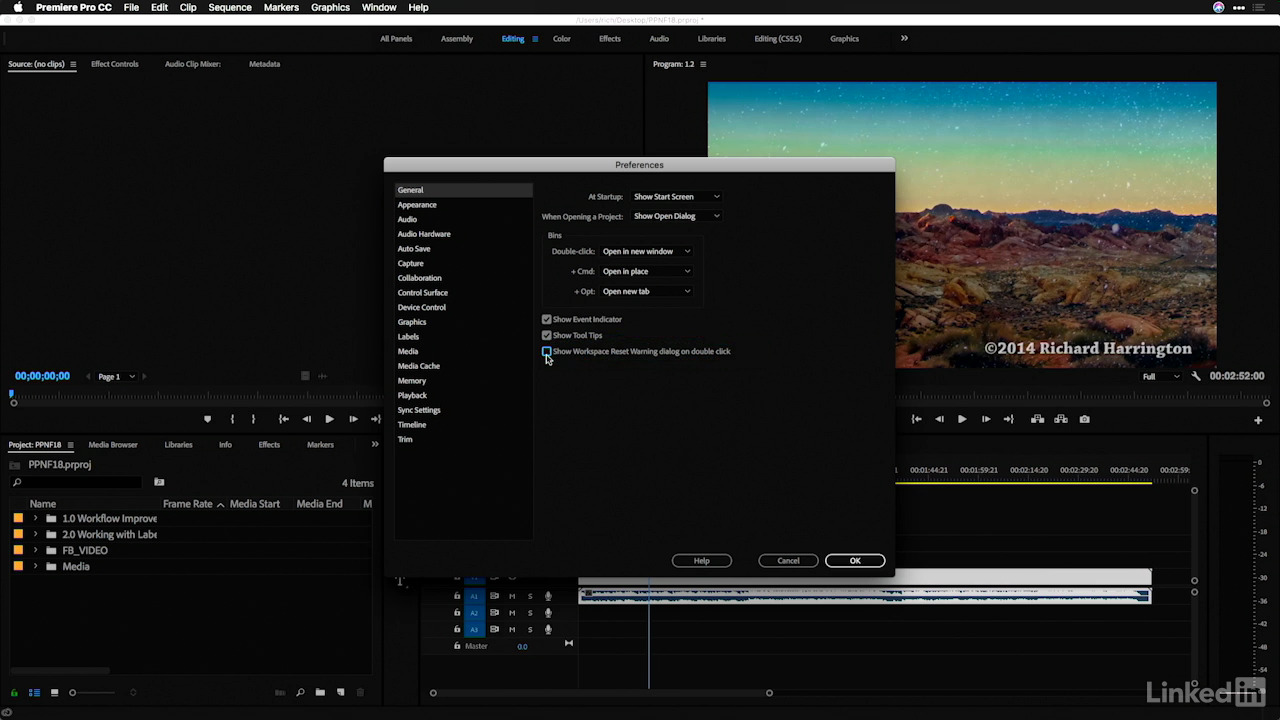Click Mark Out in the Source monitor

(x=253, y=419)
